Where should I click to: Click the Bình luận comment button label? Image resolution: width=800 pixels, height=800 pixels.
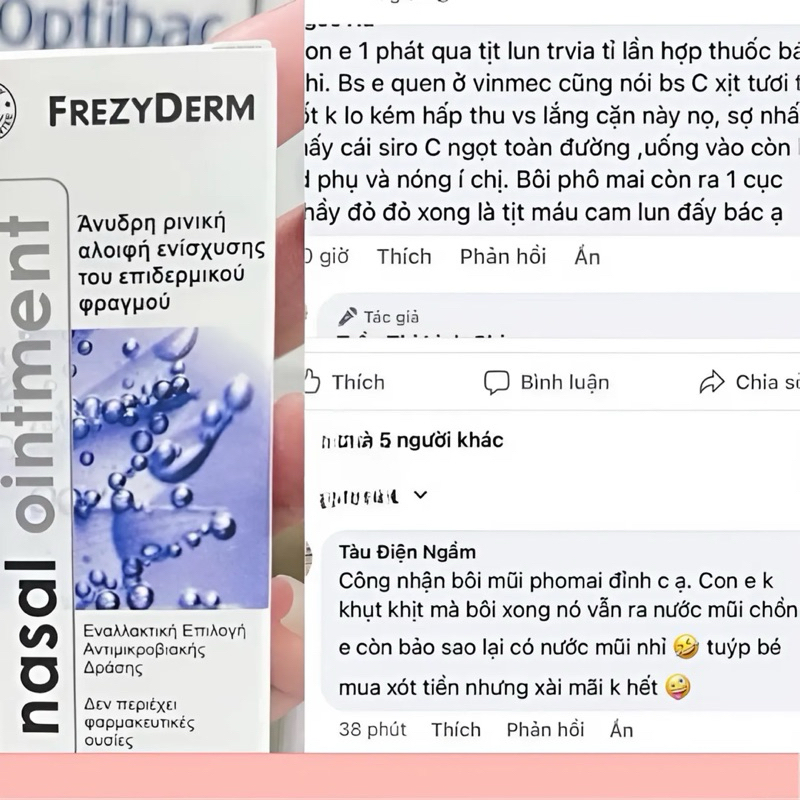pos(565,382)
